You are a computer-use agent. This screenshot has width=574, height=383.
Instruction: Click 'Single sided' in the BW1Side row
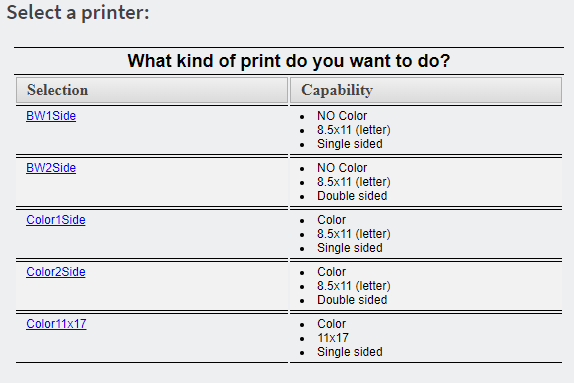[350, 144]
